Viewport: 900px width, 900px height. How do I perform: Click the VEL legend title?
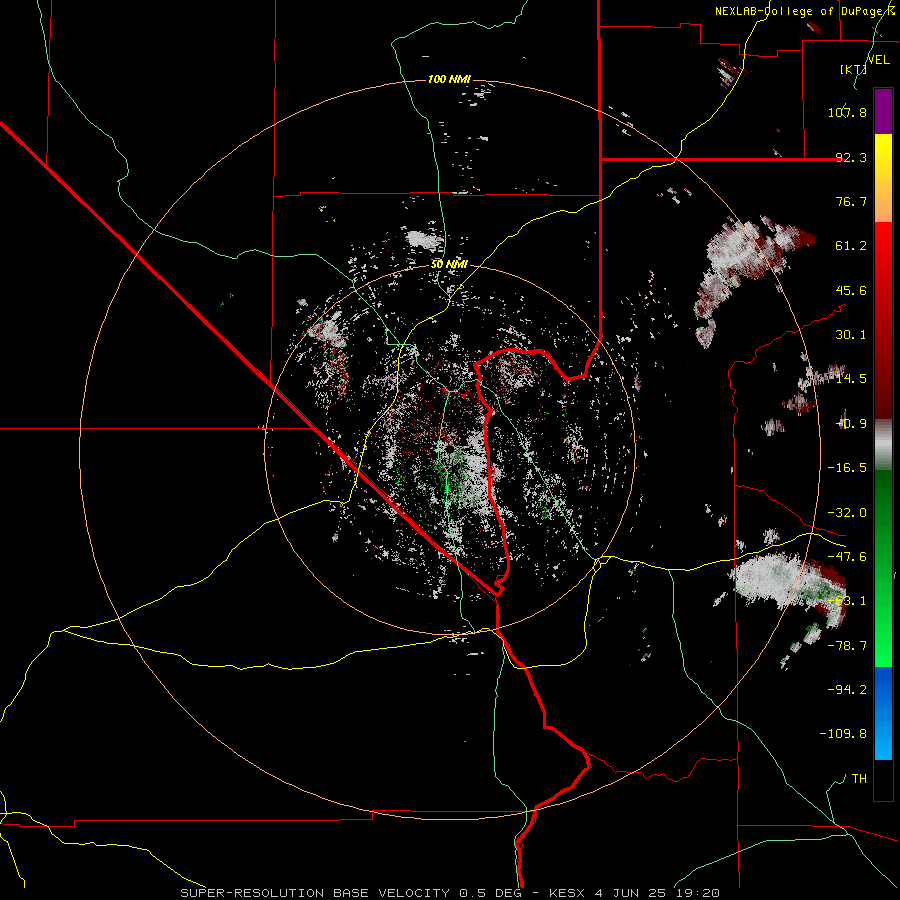(x=879, y=60)
